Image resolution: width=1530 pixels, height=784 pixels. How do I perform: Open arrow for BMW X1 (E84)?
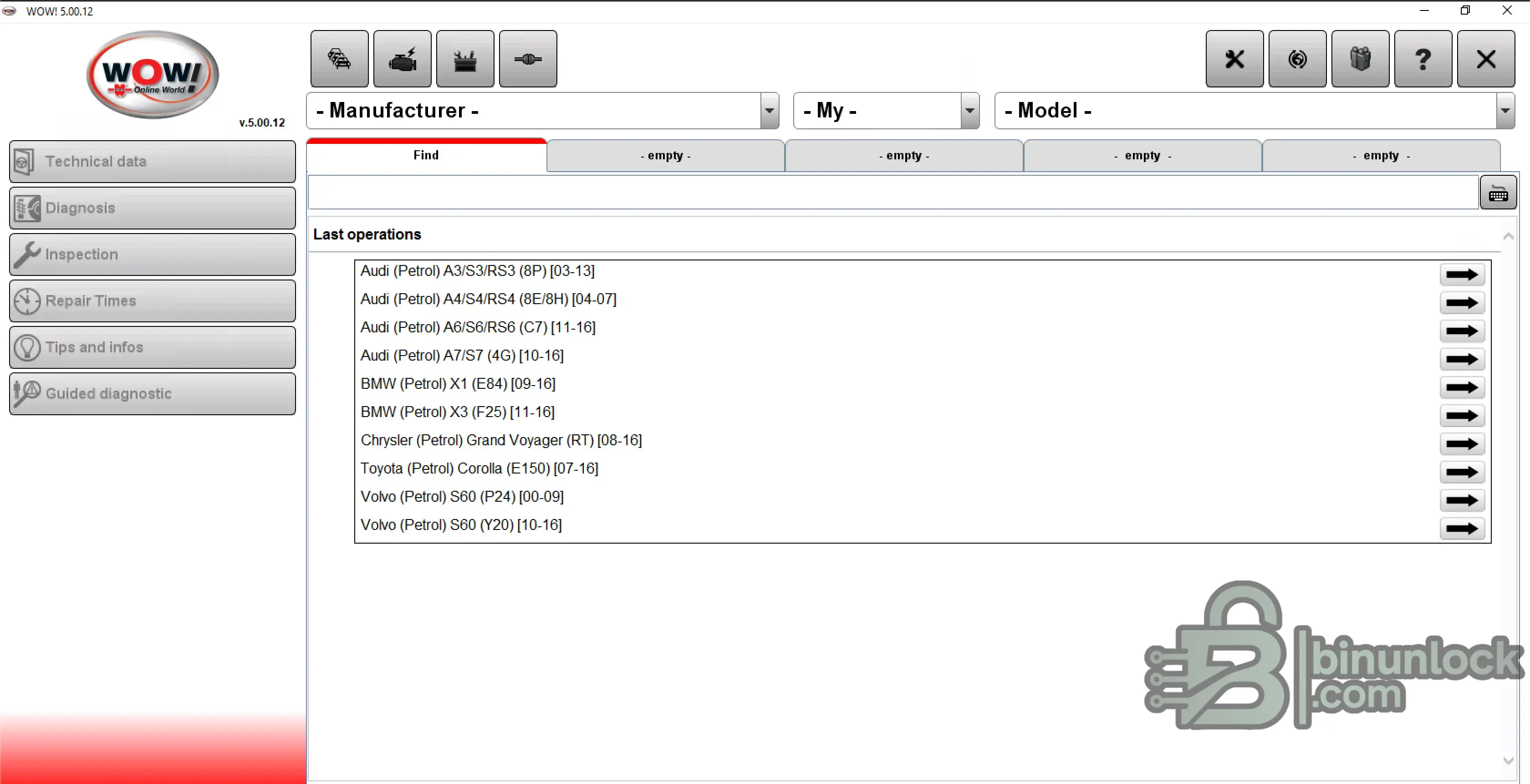(x=1462, y=387)
